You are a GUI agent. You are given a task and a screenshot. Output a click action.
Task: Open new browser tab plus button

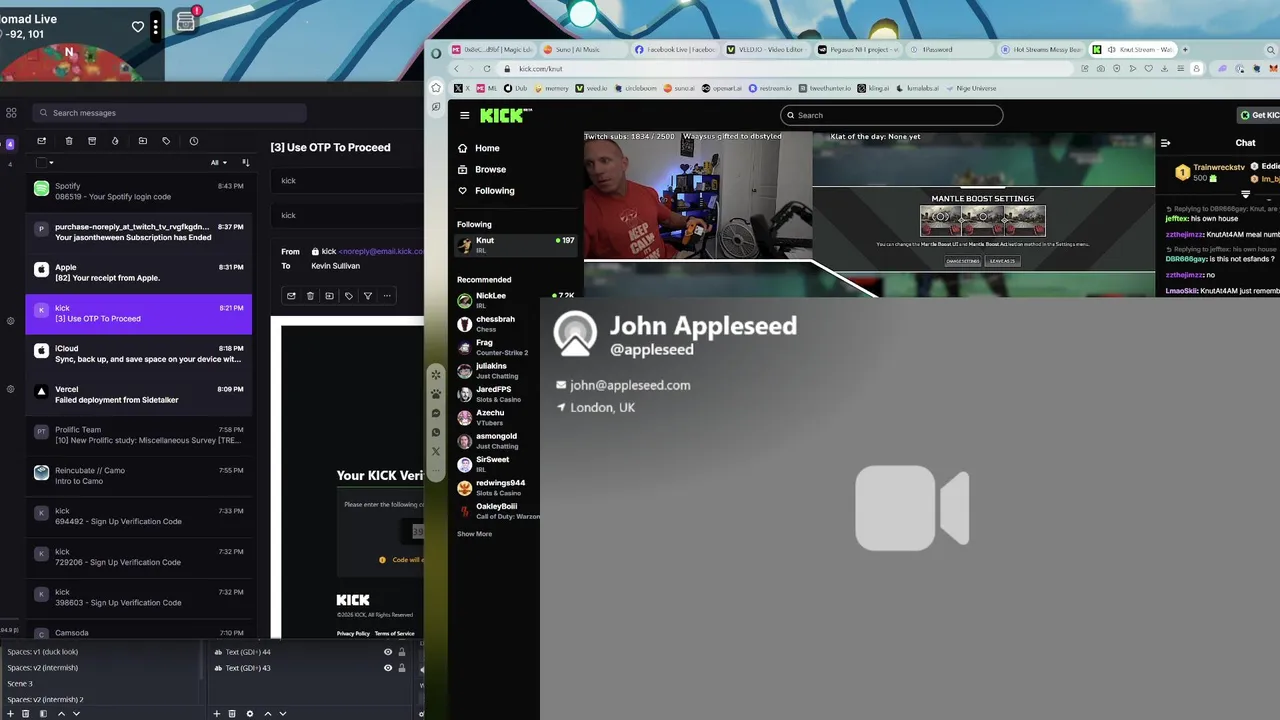pos(1185,49)
